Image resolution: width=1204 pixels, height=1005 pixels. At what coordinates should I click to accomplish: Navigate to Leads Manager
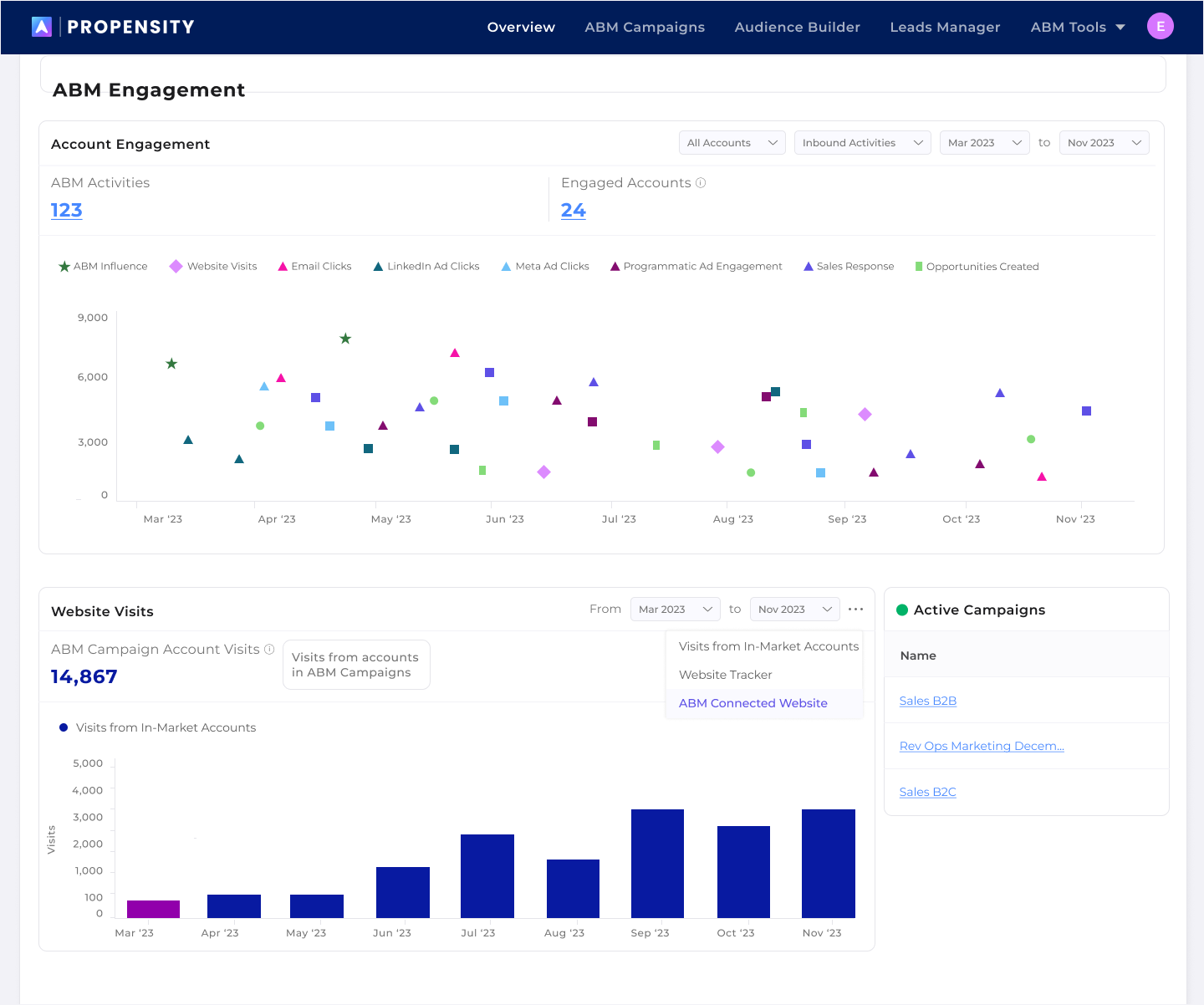945,28
